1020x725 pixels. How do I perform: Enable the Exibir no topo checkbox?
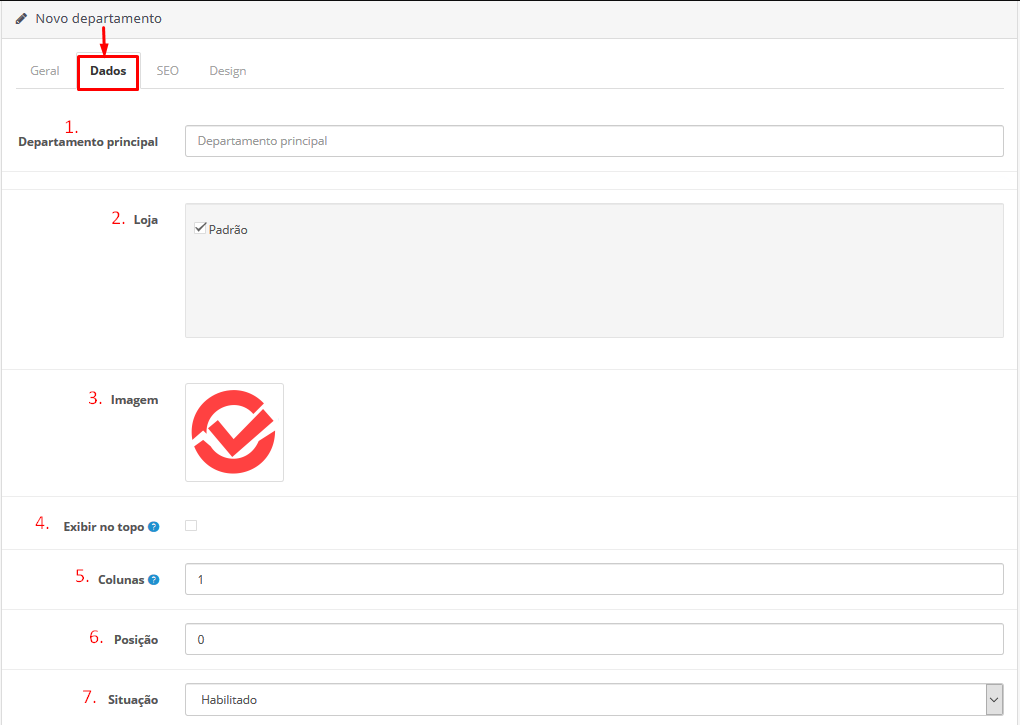191,525
